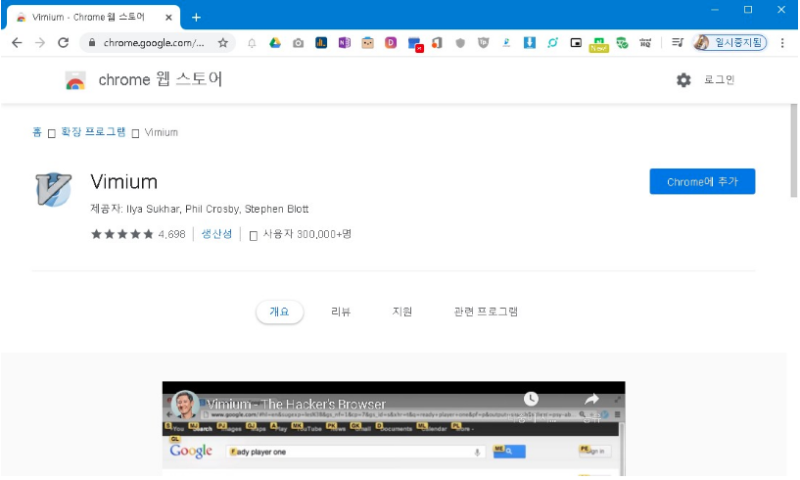Click the share arrow icon on video
The height and width of the screenshot is (480, 800).
(x=591, y=399)
